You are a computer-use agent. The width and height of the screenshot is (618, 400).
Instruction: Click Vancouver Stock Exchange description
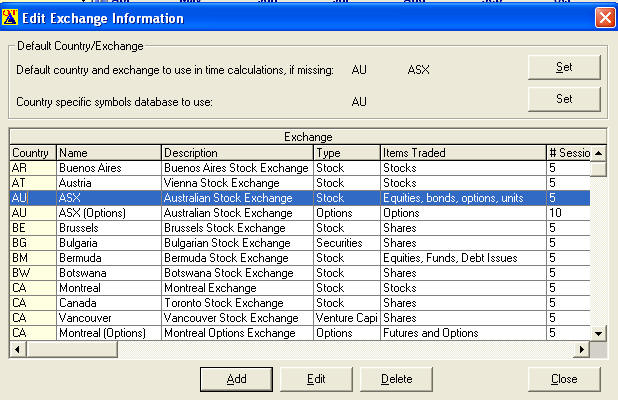[237, 318]
